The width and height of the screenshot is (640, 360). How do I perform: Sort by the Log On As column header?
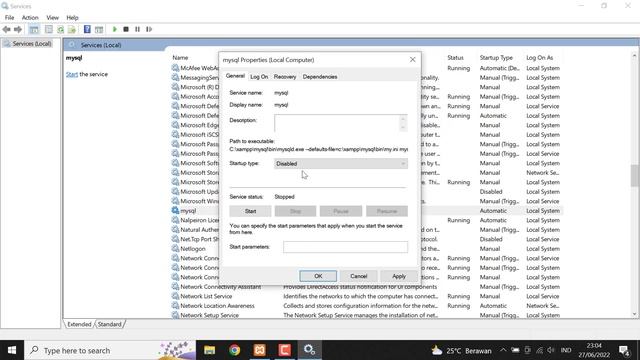[540, 58]
